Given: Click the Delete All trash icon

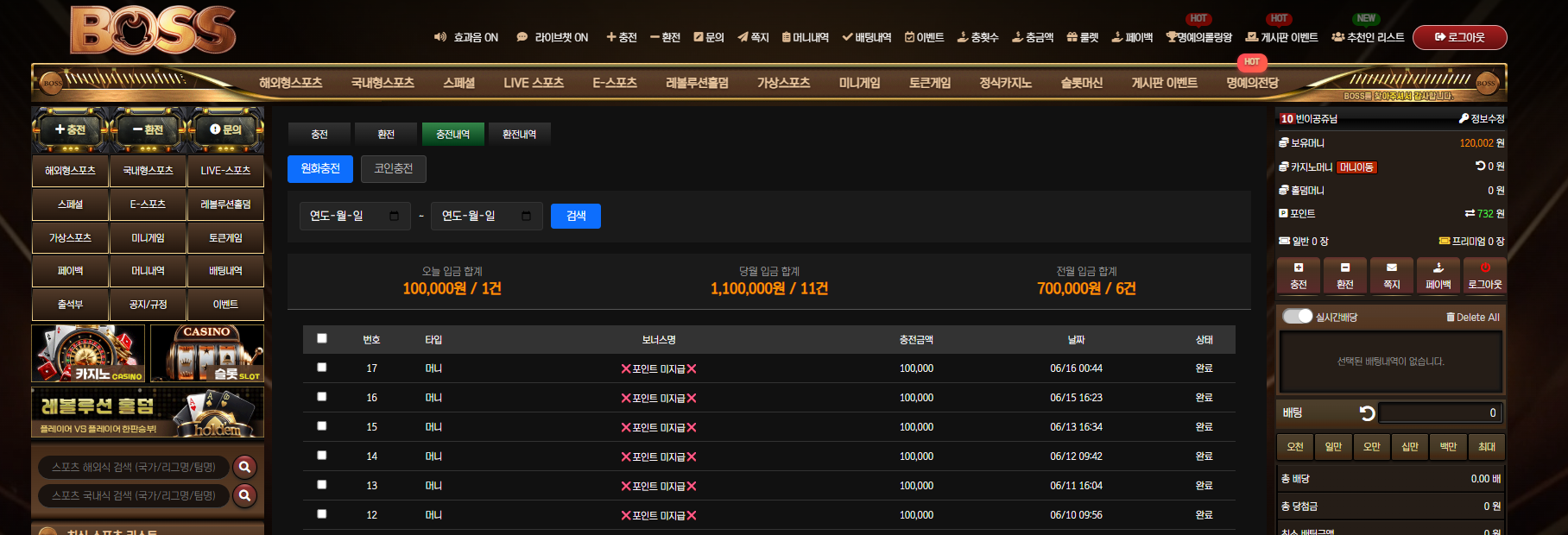Looking at the screenshot, I should (x=1451, y=317).
